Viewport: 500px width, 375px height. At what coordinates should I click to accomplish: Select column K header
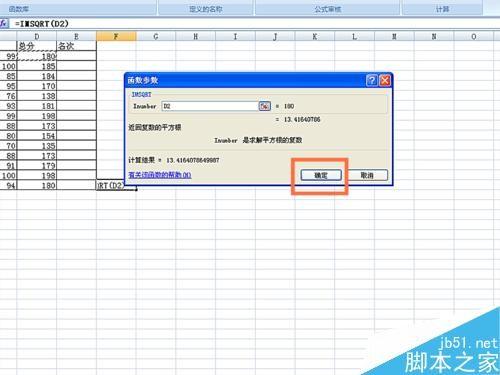tap(315, 36)
